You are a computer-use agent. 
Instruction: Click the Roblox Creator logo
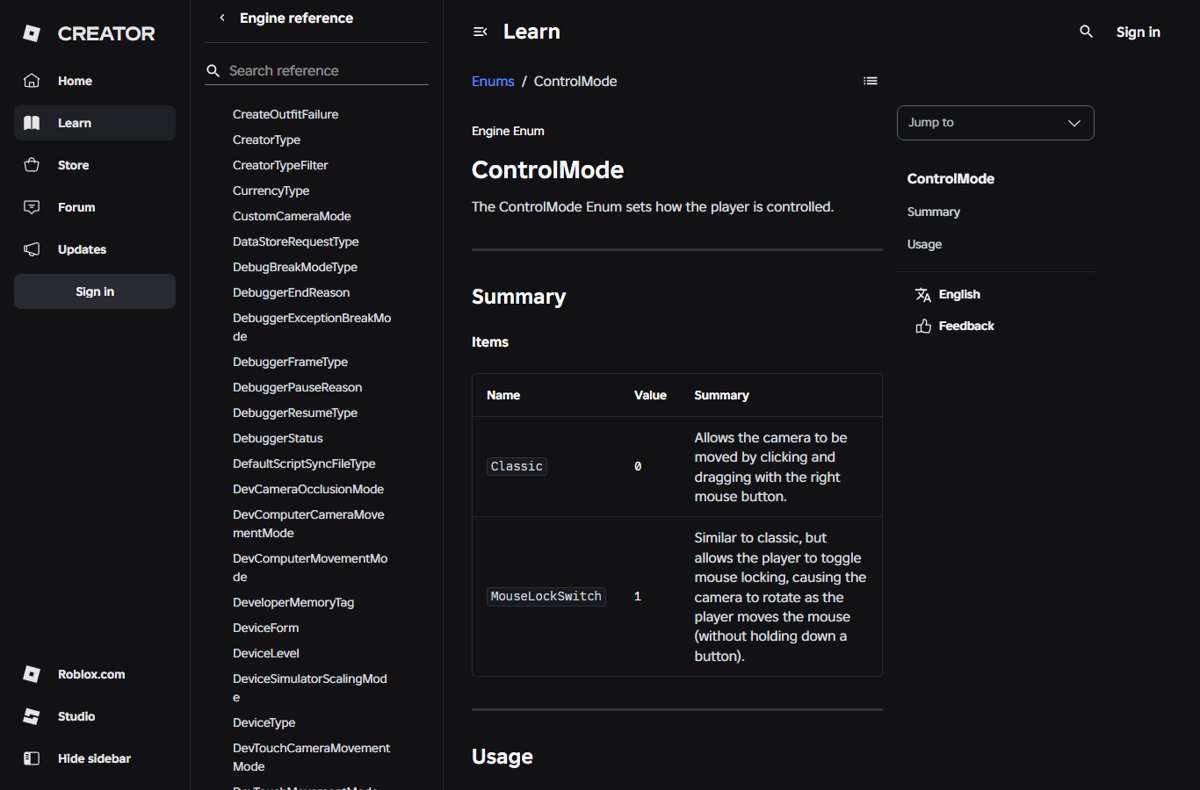point(89,33)
